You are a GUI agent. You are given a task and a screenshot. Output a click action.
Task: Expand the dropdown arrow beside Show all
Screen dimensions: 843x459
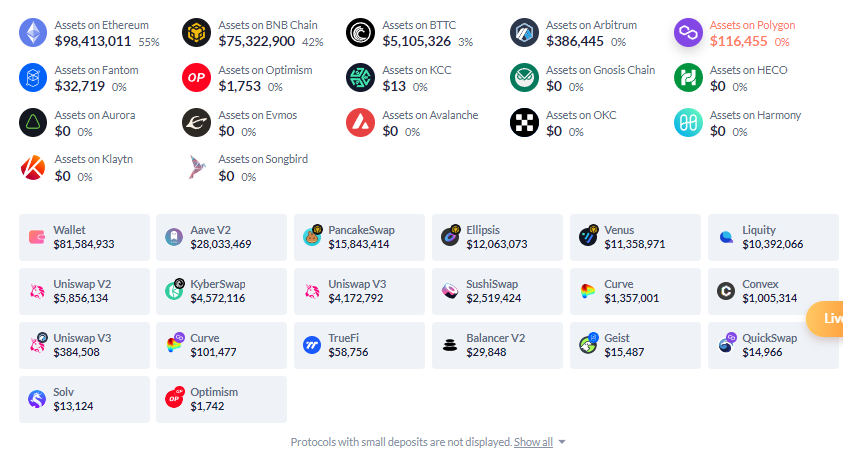click(x=562, y=442)
